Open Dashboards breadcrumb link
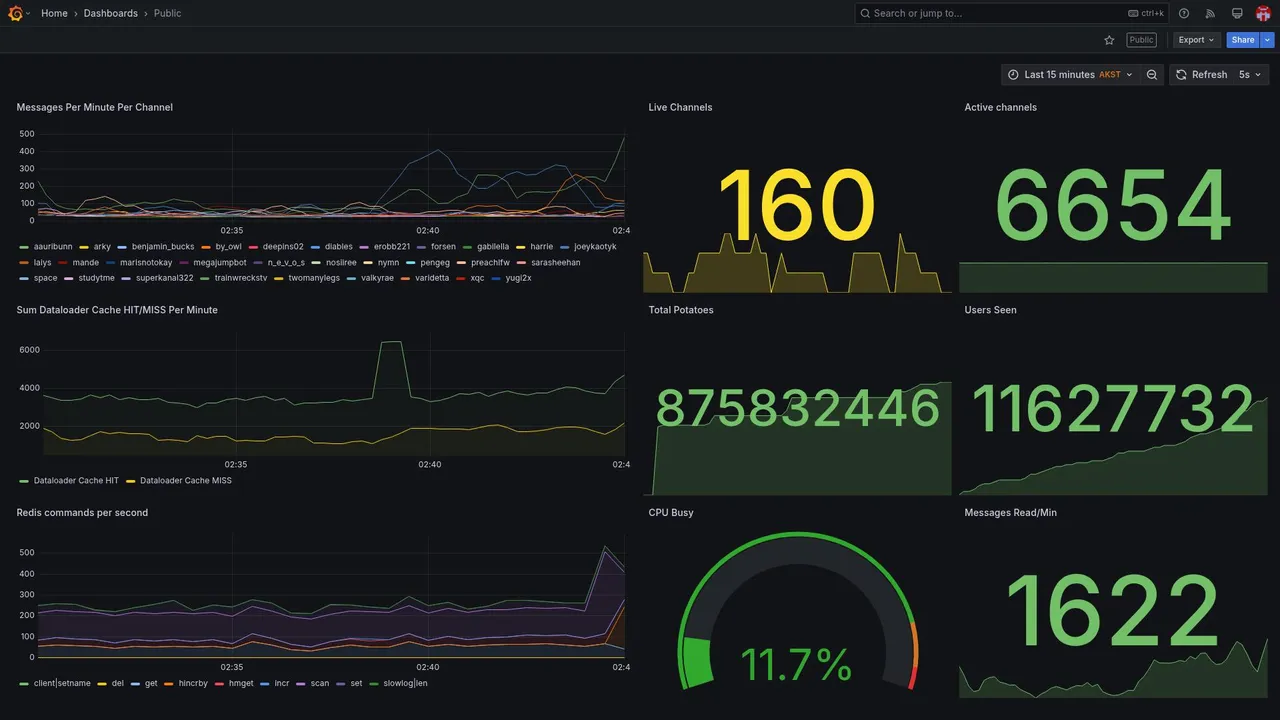The width and height of the screenshot is (1280, 720). [x=111, y=13]
